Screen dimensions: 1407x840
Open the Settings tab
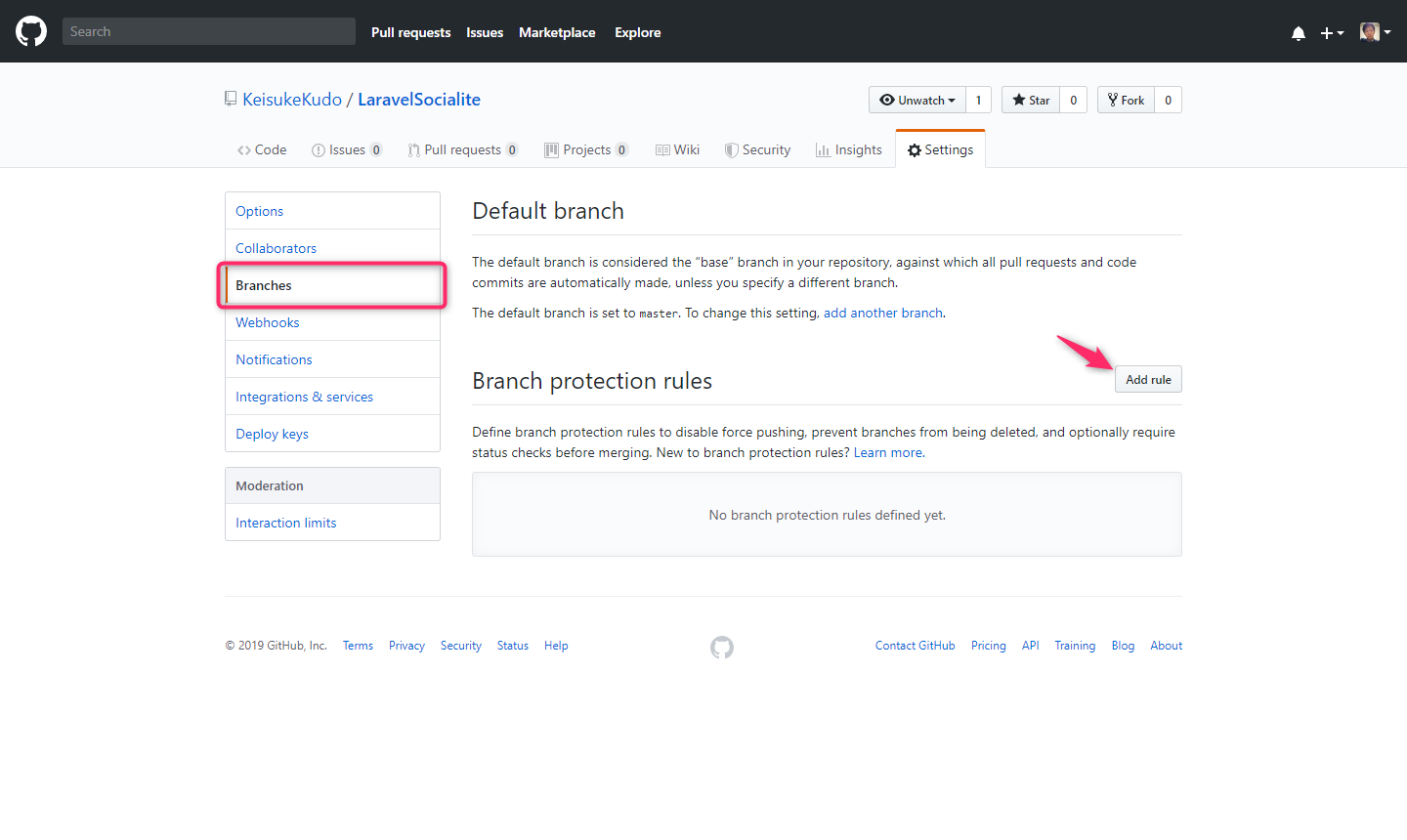click(x=940, y=149)
